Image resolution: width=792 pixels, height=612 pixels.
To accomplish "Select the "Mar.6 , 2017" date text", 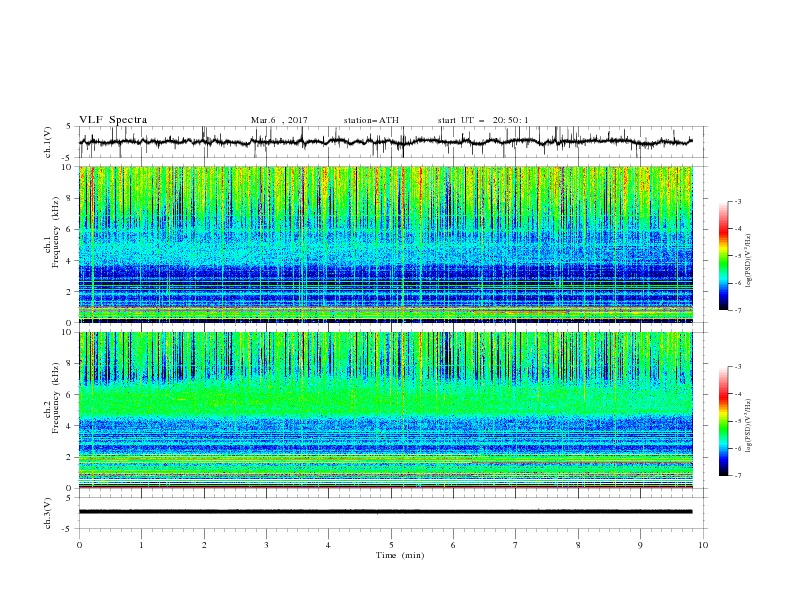I will 279,120.
